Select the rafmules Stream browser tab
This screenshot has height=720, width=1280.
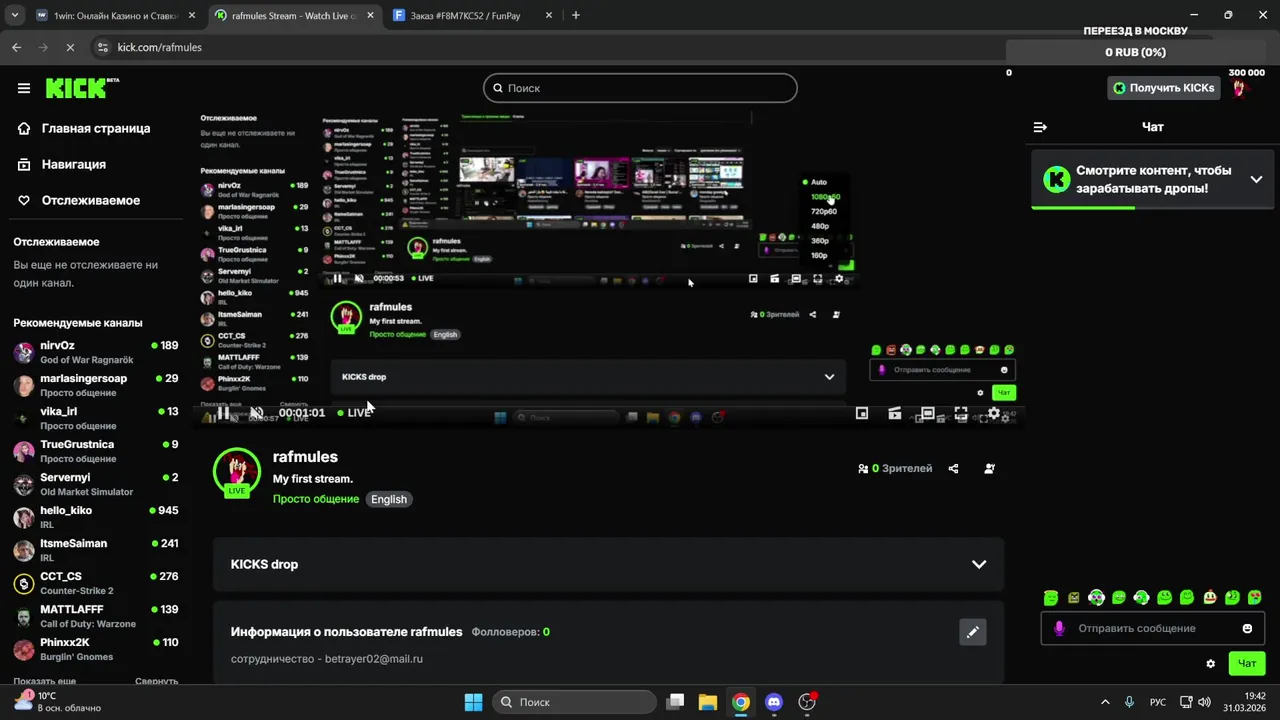click(294, 16)
